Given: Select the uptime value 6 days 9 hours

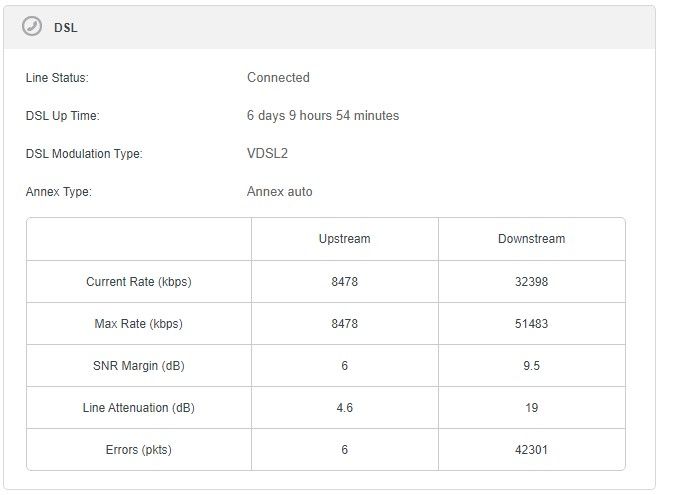Looking at the screenshot, I should 322,116.
